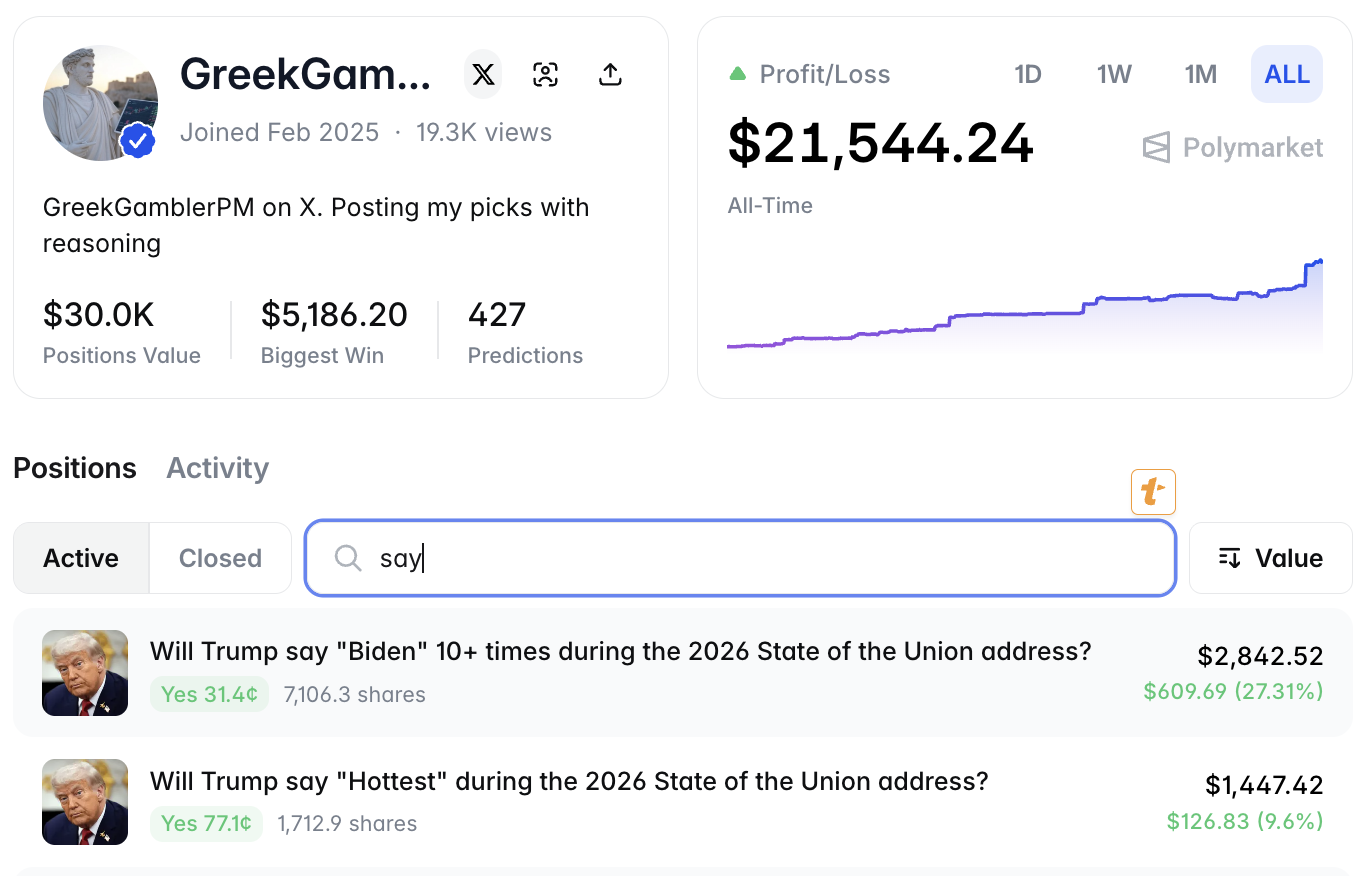This screenshot has height=876, width=1370.
Task: Click the blue verified badge on avatar
Action: click(138, 142)
